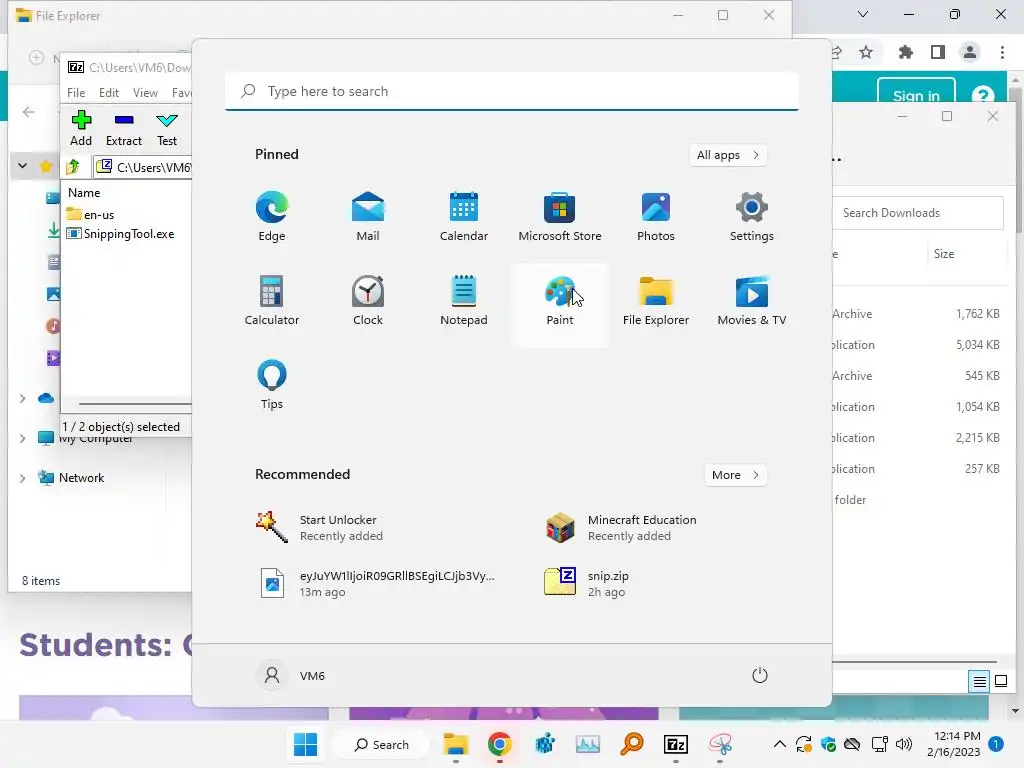
Task: Open 7-Zip View menu
Action: coord(145,93)
